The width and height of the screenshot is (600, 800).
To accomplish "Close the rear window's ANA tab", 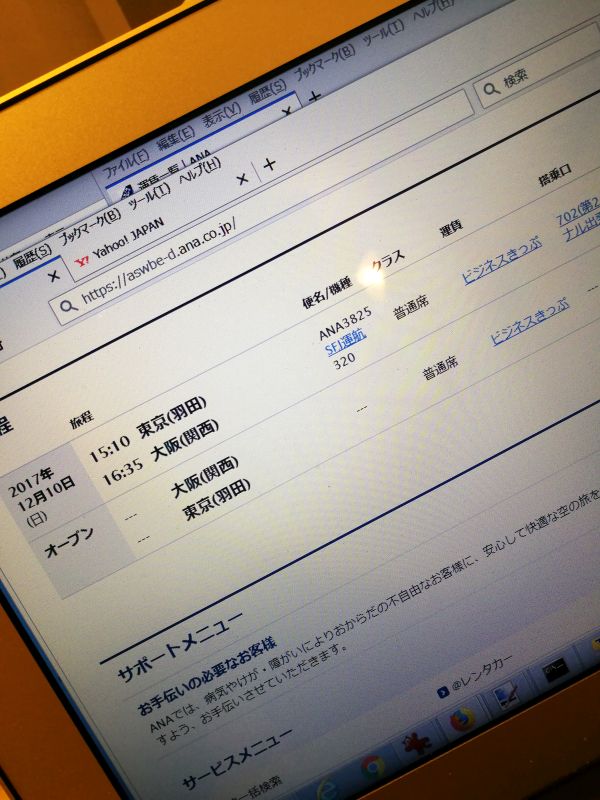I will [287, 110].
